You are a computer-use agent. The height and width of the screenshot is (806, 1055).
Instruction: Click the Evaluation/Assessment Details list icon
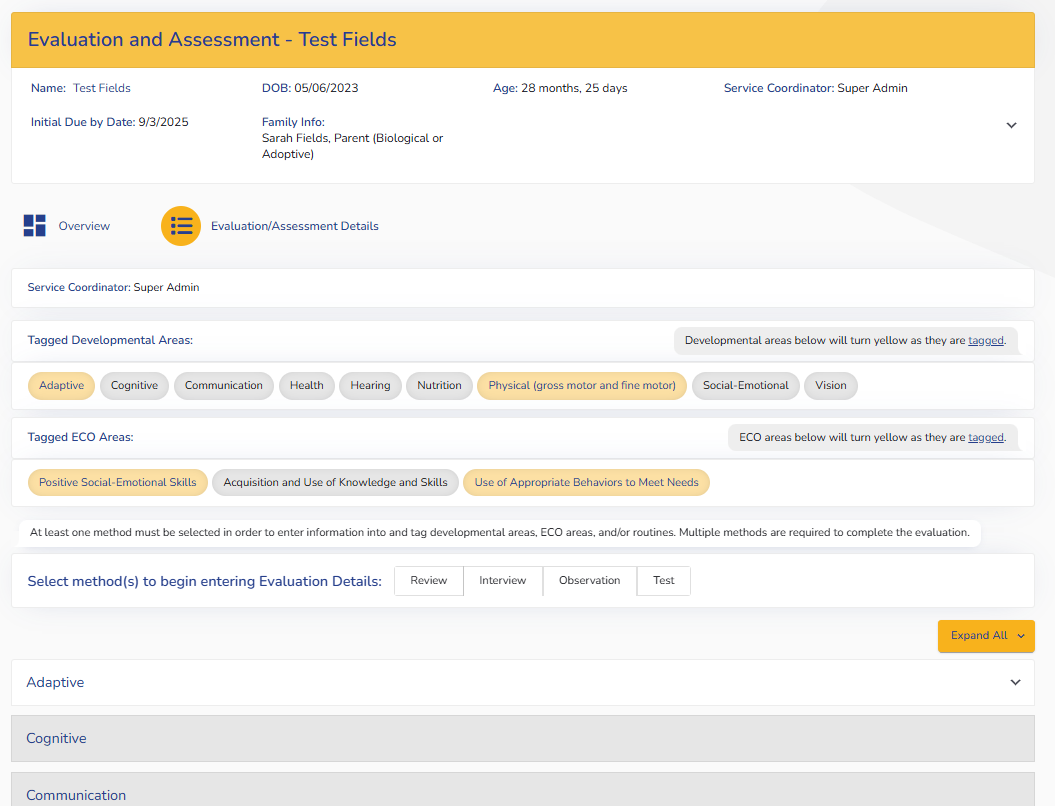(181, 226)
